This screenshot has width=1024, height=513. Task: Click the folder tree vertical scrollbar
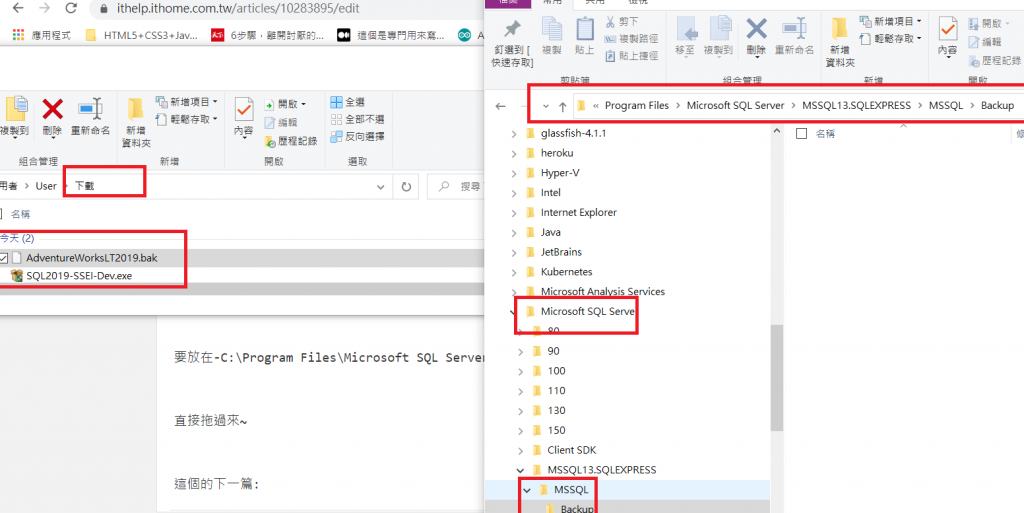(x=776, y=379)
